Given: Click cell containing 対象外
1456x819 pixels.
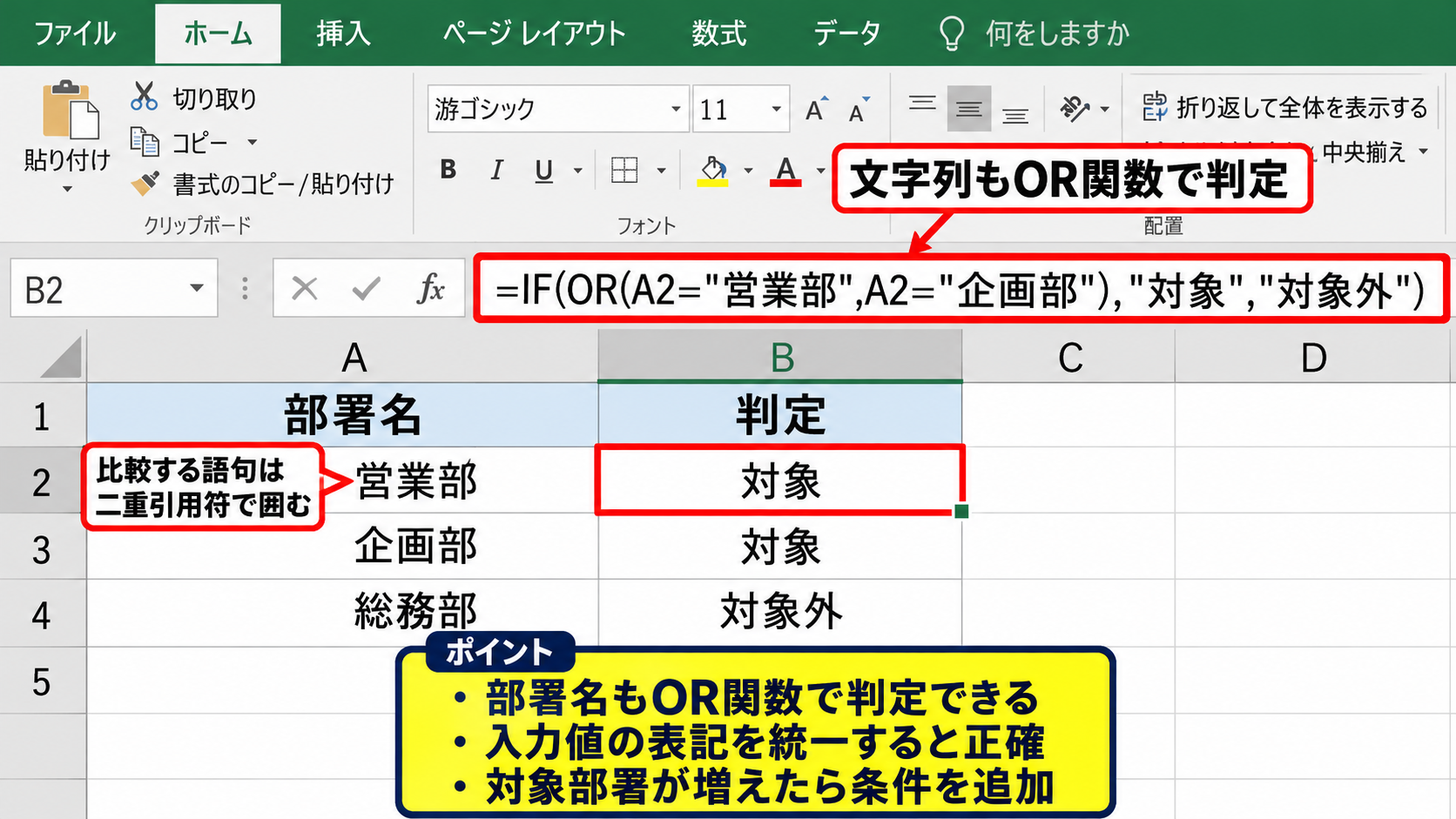Looking at the screenshot, I should [x=780, y=613].
